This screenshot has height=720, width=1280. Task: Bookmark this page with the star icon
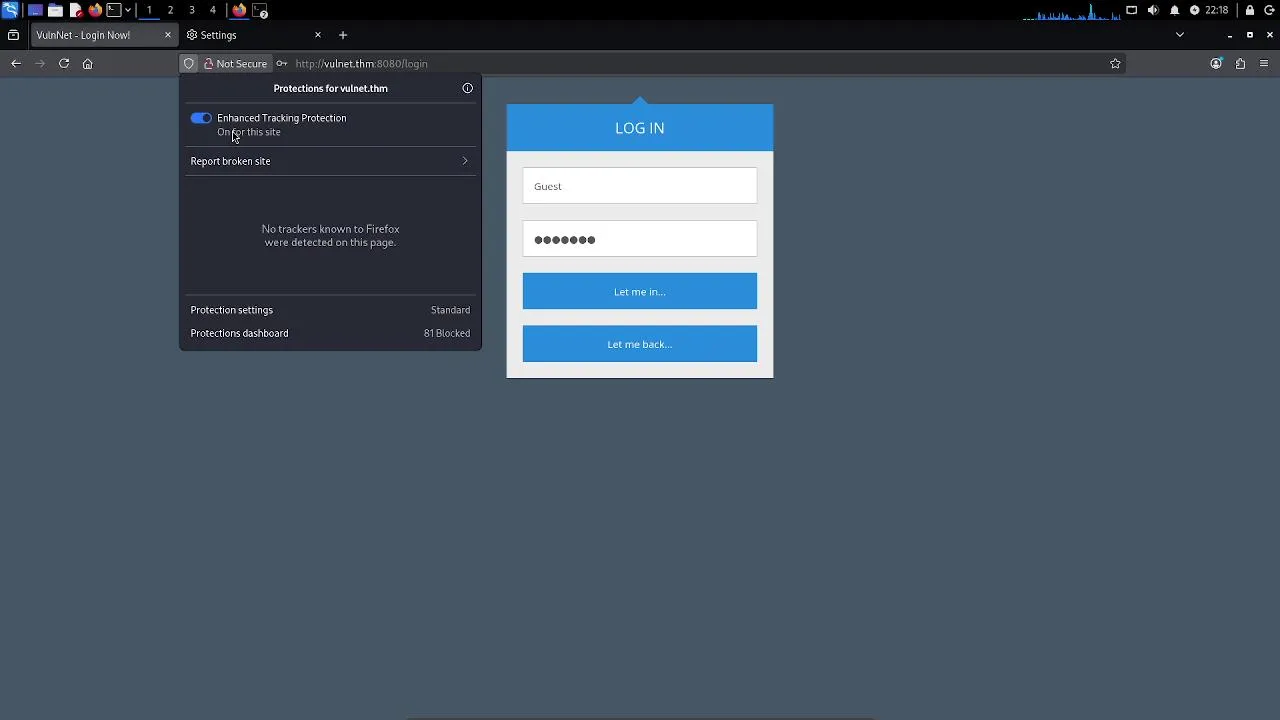(x=1116, y=63)
